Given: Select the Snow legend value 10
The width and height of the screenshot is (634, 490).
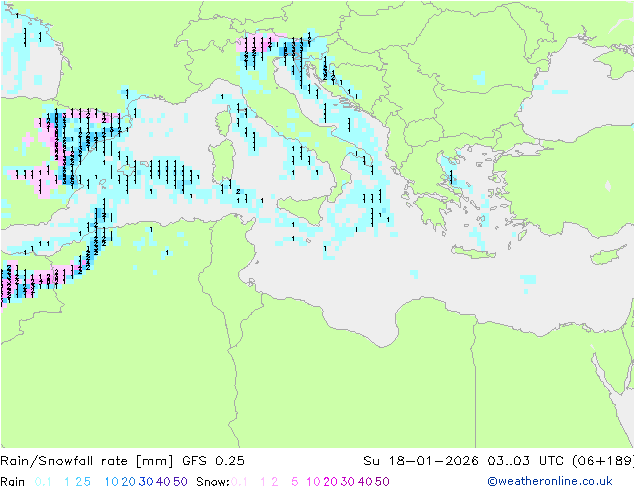Looking at the screenshot, I should [x=313, y=482].
